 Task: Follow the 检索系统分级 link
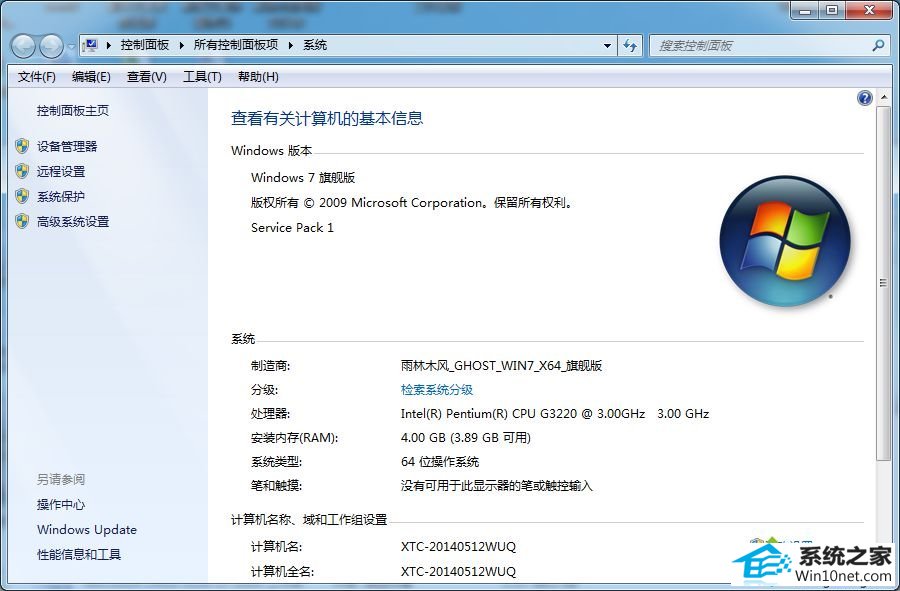click(436, 389)
